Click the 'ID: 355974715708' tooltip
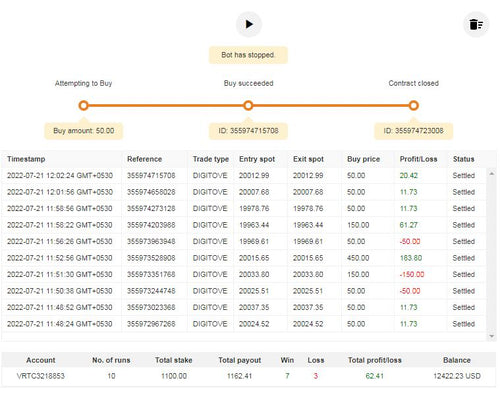The image size is (500, 393). click(248, 131)
